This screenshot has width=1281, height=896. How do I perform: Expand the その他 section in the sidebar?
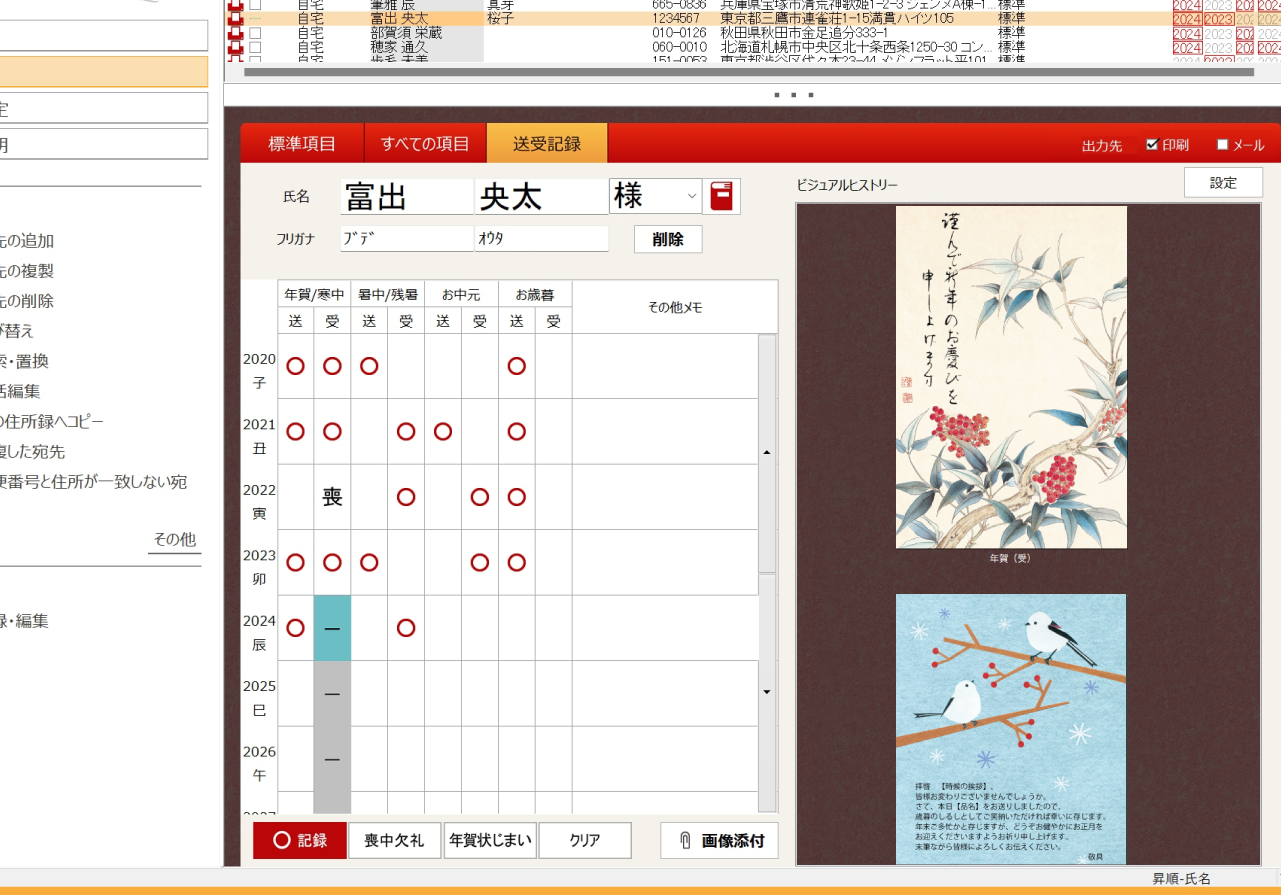[x=174, y=537]
